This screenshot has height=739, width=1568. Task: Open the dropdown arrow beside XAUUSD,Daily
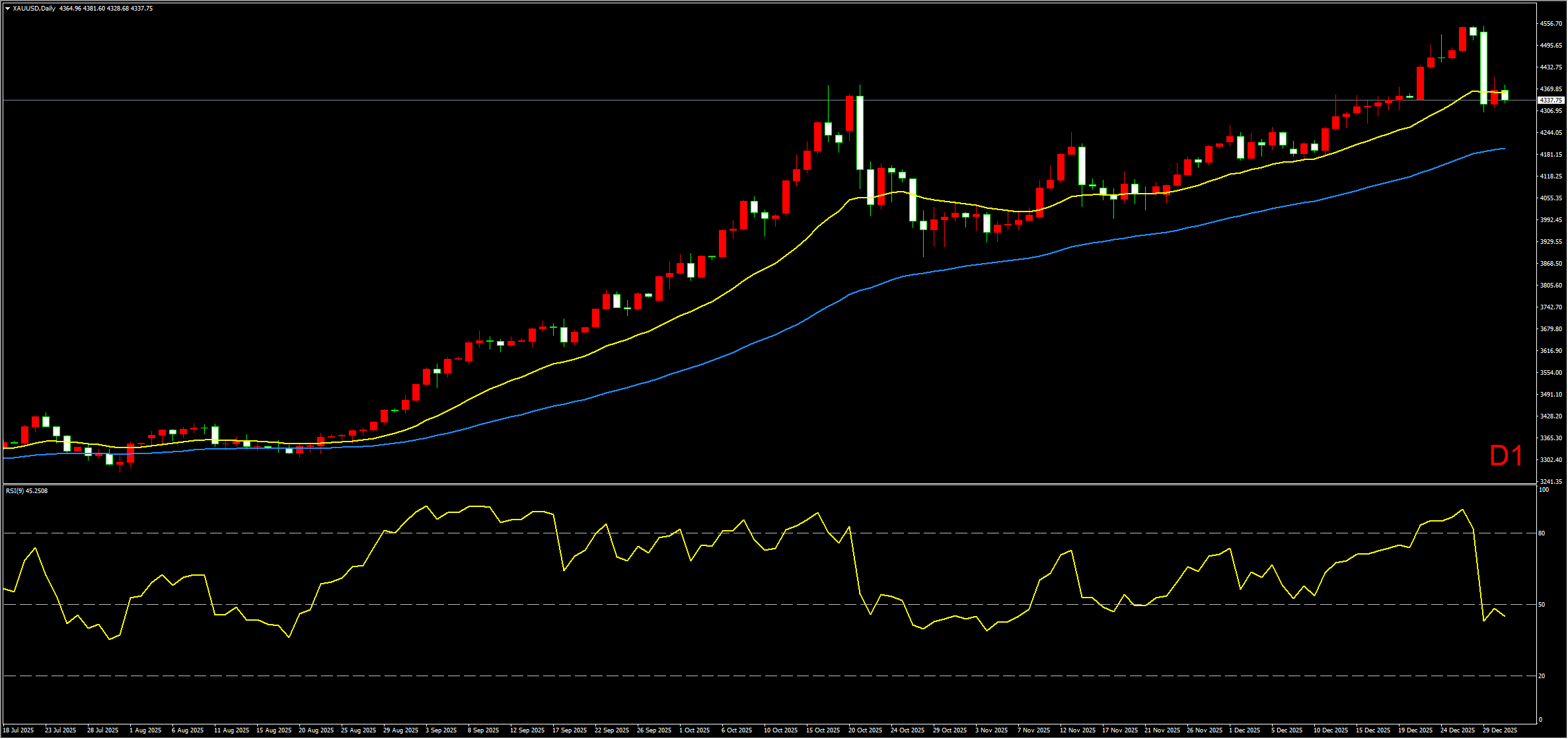click(7, 9)
